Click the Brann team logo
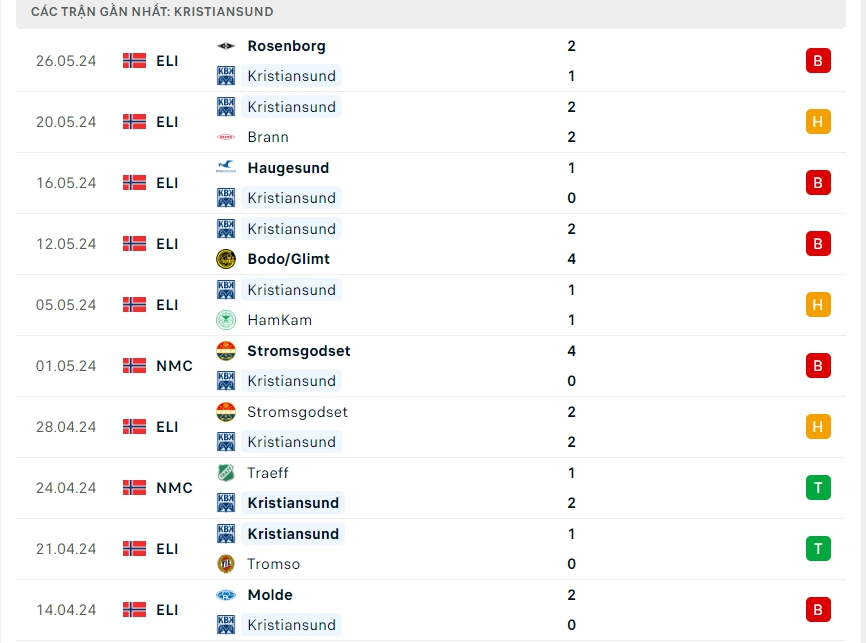The height and width of the screenshot is (643, 866). point(226,137)
